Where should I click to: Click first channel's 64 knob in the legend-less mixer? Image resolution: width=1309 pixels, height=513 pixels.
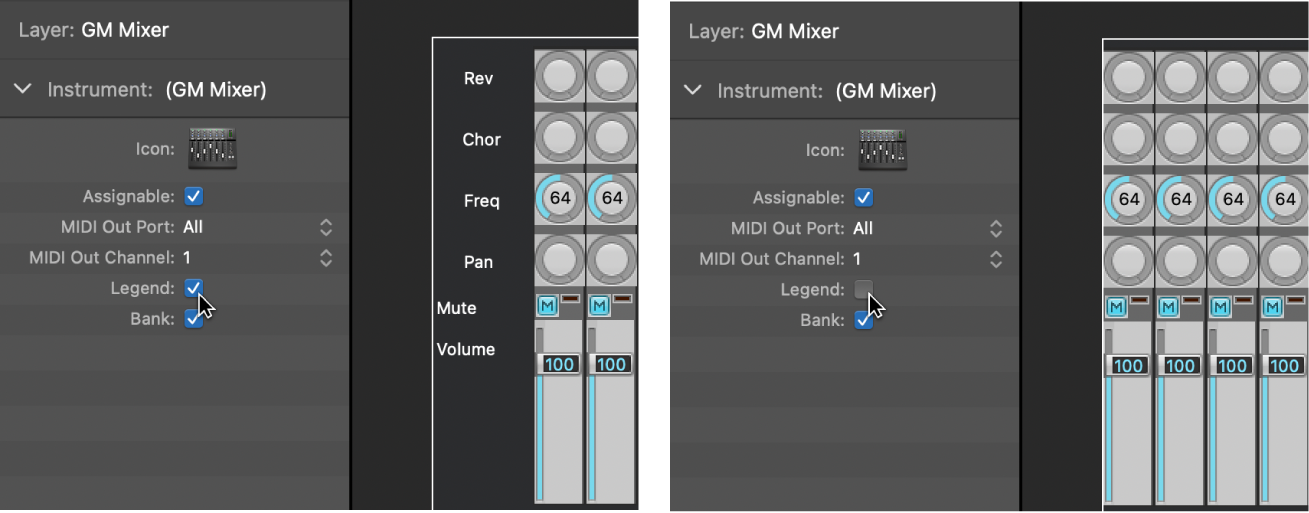tap(1129, 199)
